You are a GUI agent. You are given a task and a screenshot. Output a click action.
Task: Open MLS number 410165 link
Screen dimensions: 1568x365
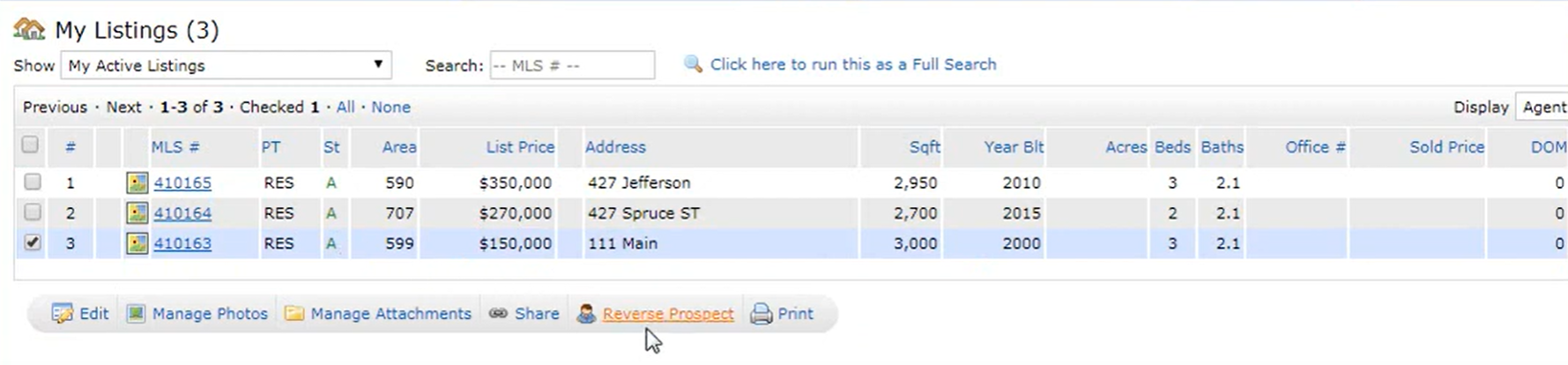tap(182, 183)
